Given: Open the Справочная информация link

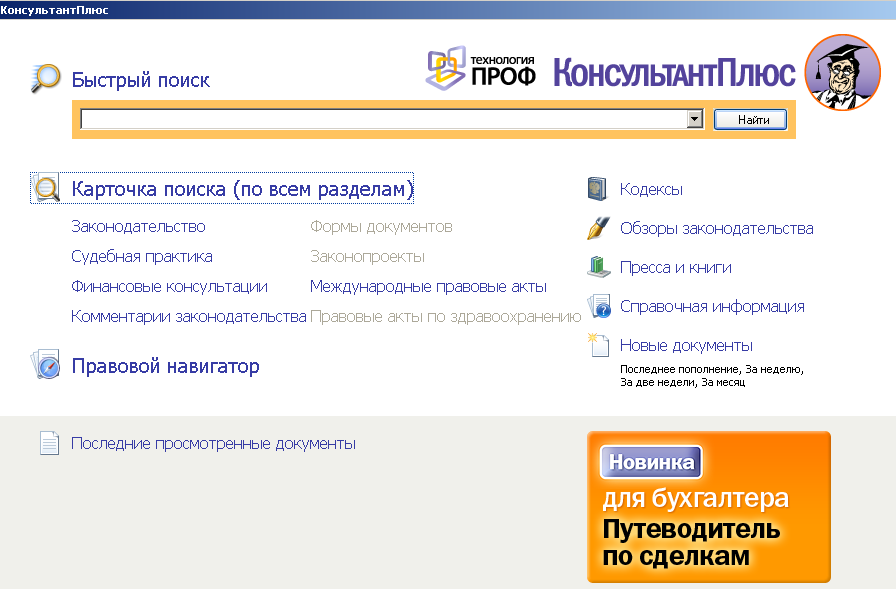Looking at the screenshot, I should tap(712, 306).
